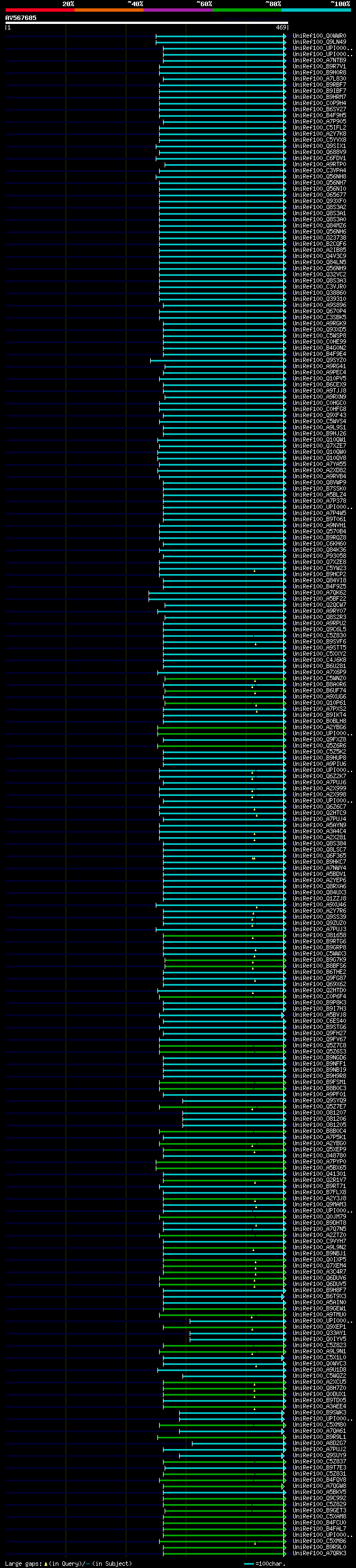
Task: Open hit UniRef100_C6FDV1
Action: pyautogui.click(x=319, y=159)
